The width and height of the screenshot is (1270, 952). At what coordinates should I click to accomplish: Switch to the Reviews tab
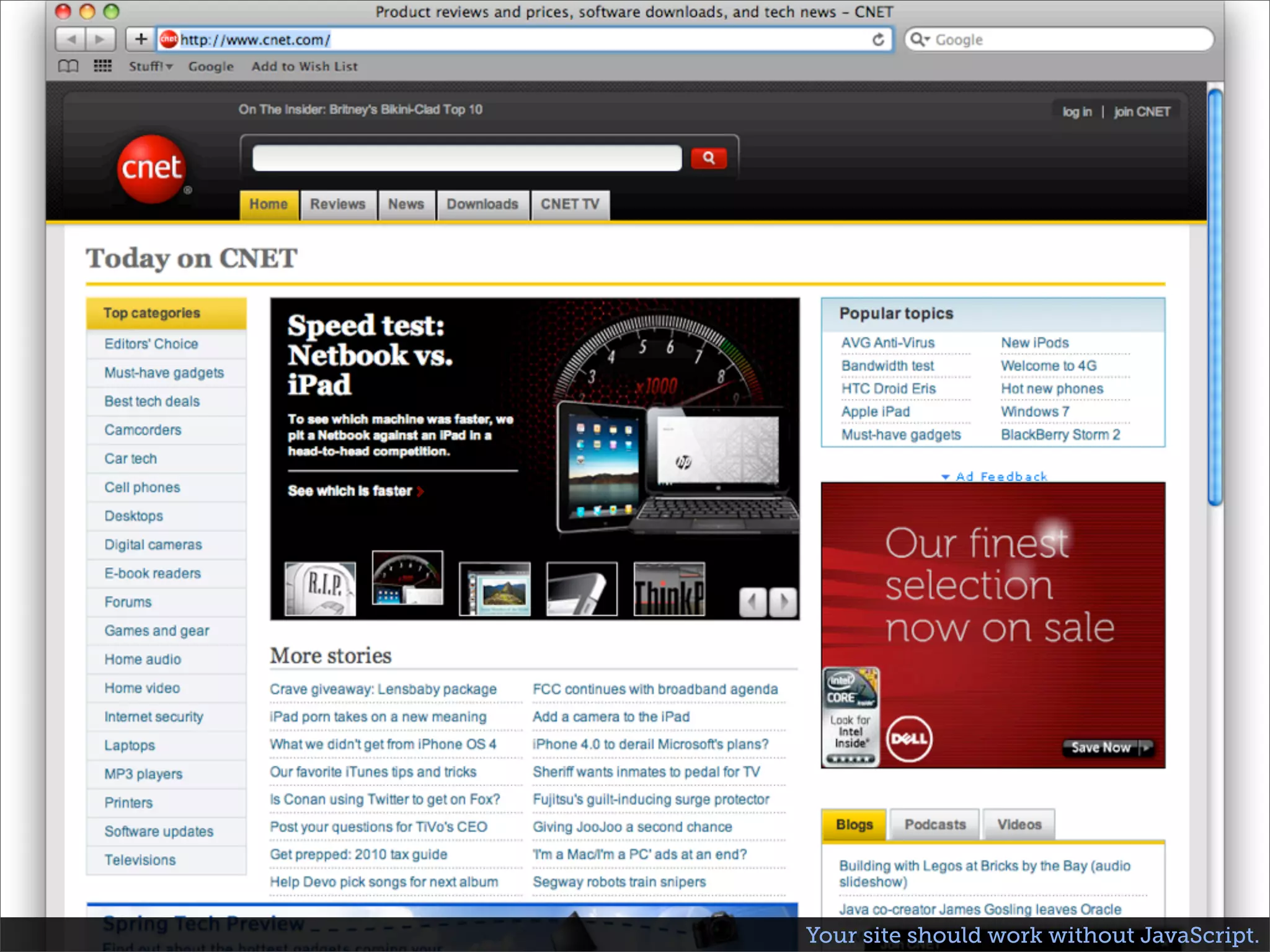(338, 205)
